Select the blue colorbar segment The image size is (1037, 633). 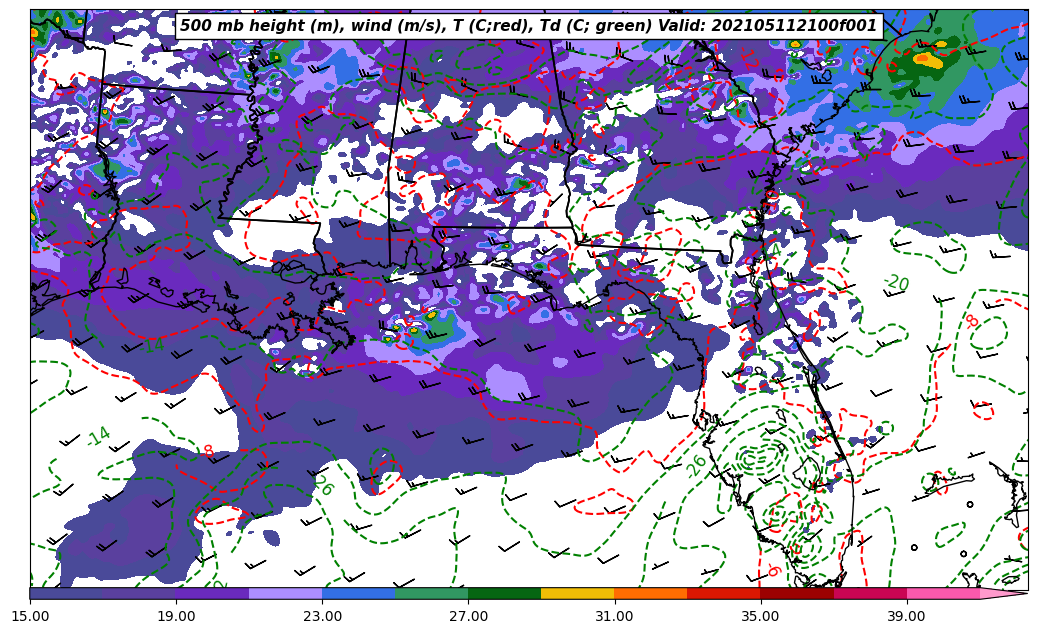(358, 593)
